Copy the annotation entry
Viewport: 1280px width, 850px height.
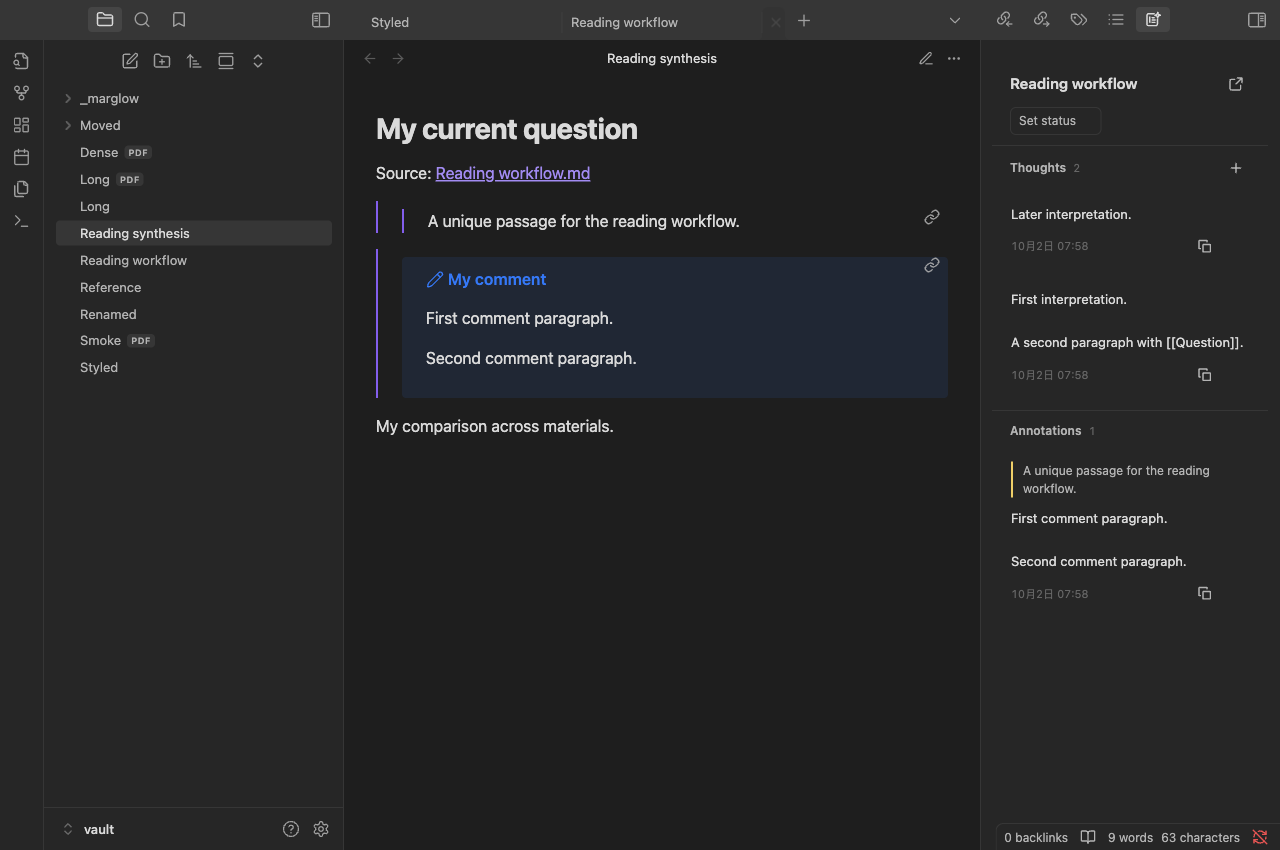coord(1205,594)
